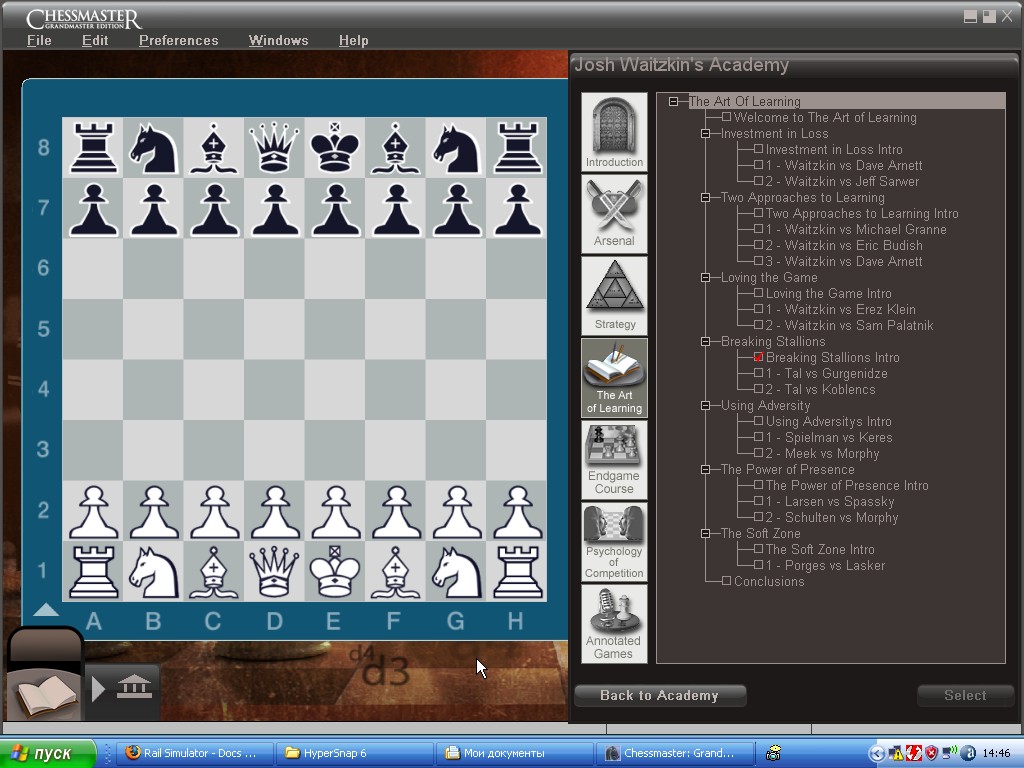Switch to HyperSnap 6 taskbar window
Screen dimensions: 1024x768
(x=353, y=753)
